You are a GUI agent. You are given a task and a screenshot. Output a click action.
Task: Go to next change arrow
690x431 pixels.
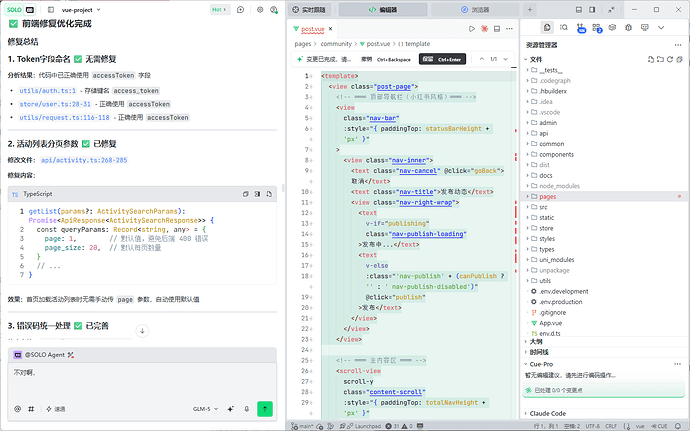point(506,59)
